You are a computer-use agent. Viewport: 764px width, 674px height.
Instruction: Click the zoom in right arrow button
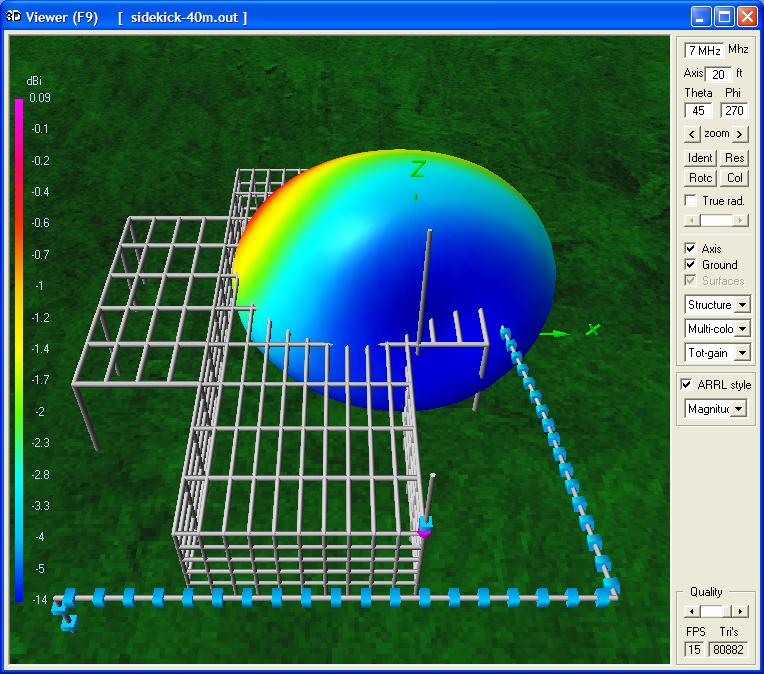740,134
